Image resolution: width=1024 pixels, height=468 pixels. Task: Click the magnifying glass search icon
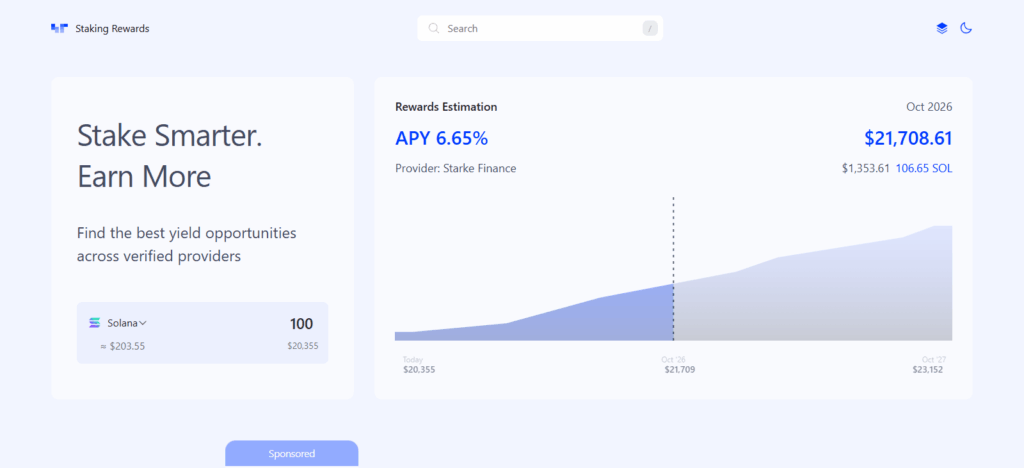(434, 29)
